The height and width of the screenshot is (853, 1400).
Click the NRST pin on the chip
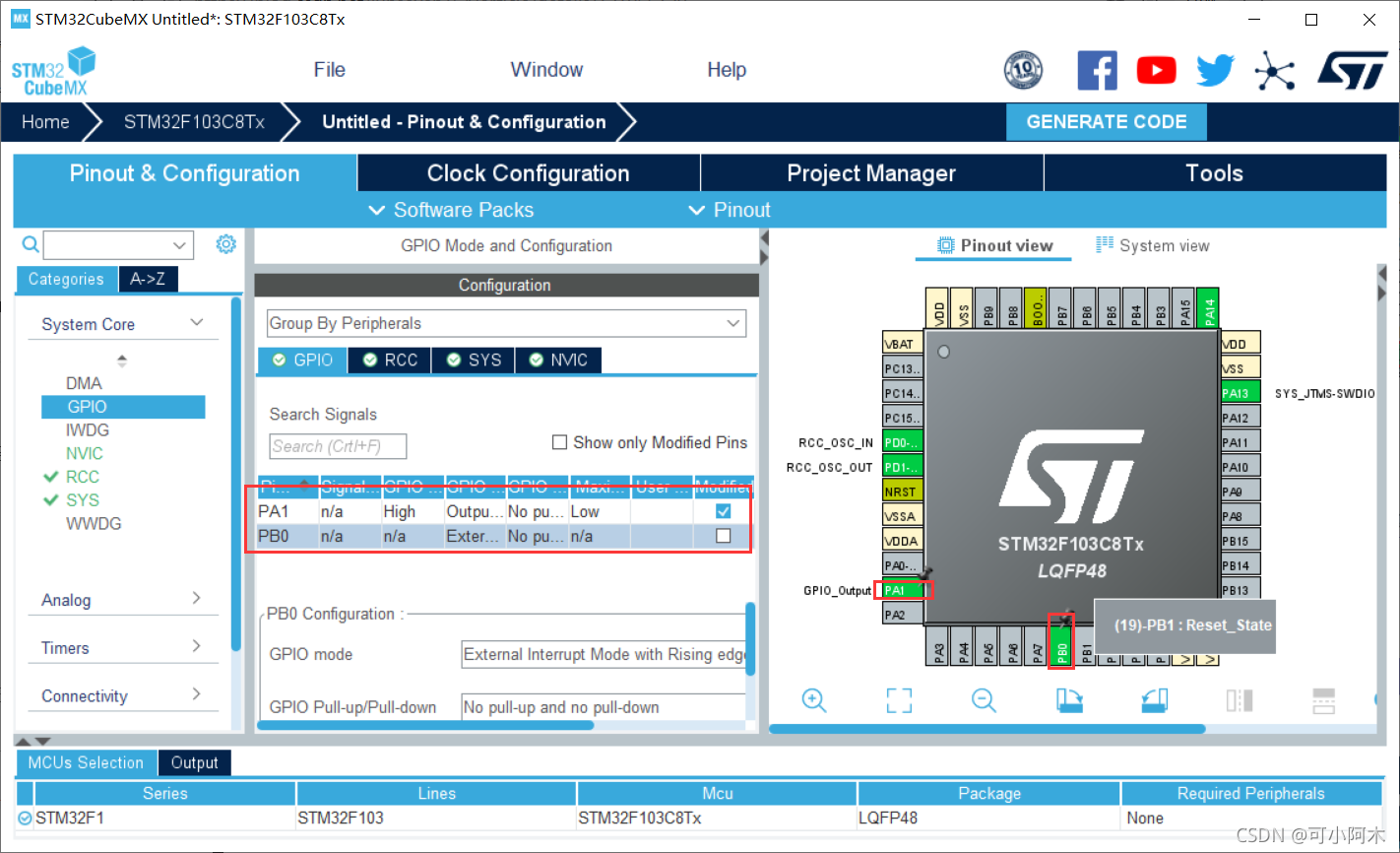903,492
